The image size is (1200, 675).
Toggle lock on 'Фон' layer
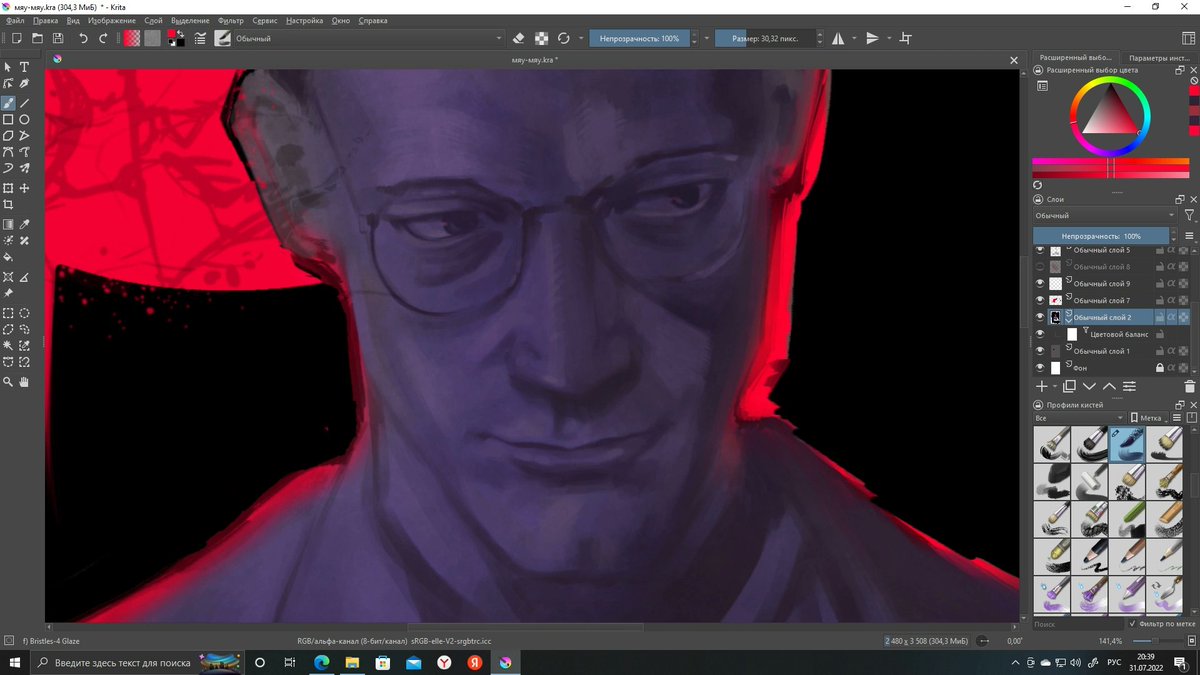coord(1159,368)
